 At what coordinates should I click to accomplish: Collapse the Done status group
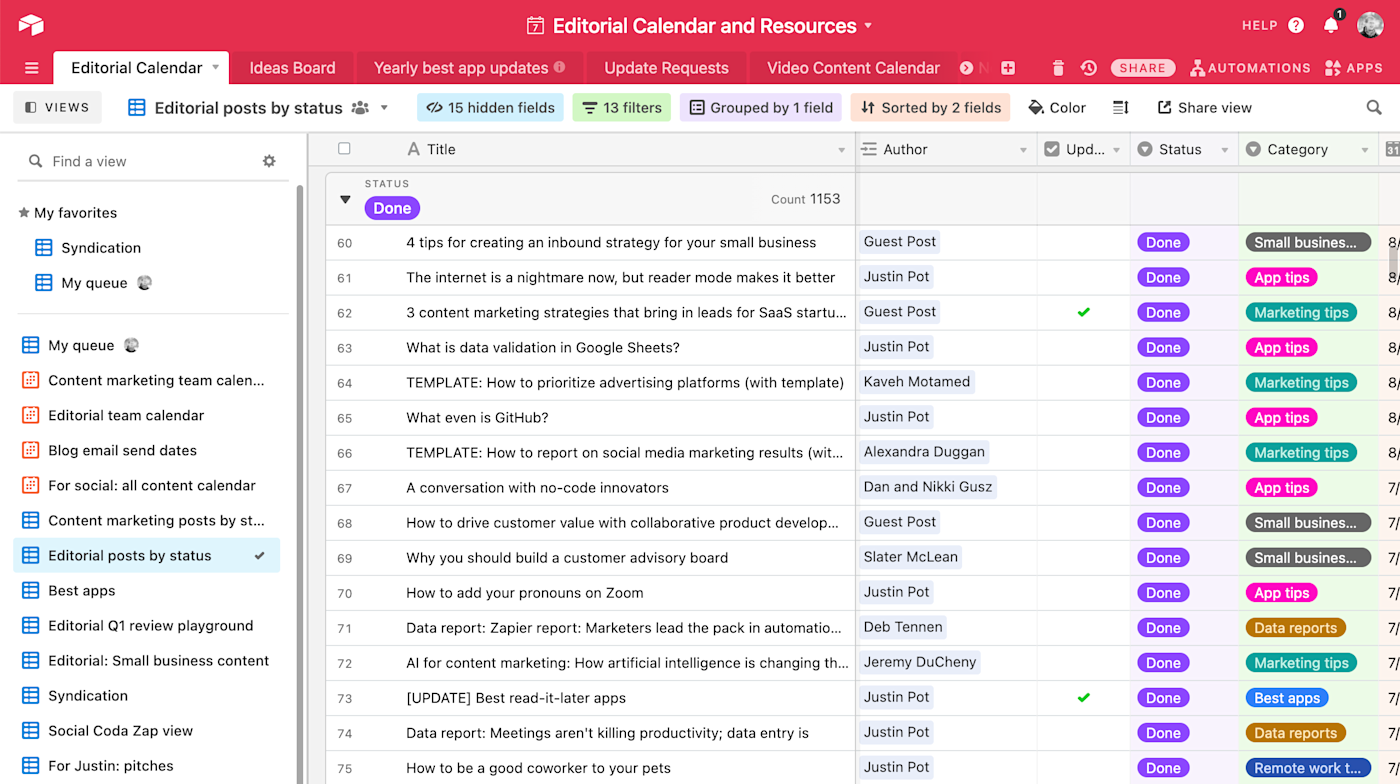click(345, 199)
